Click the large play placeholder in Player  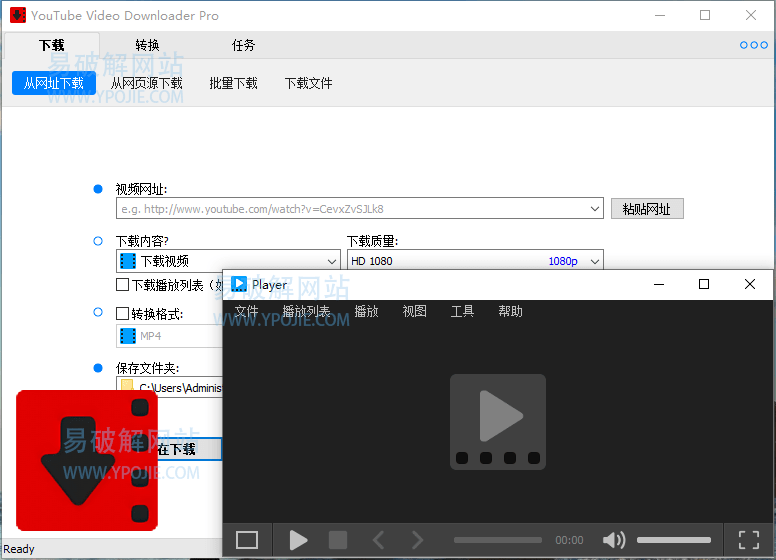point(498,422)
